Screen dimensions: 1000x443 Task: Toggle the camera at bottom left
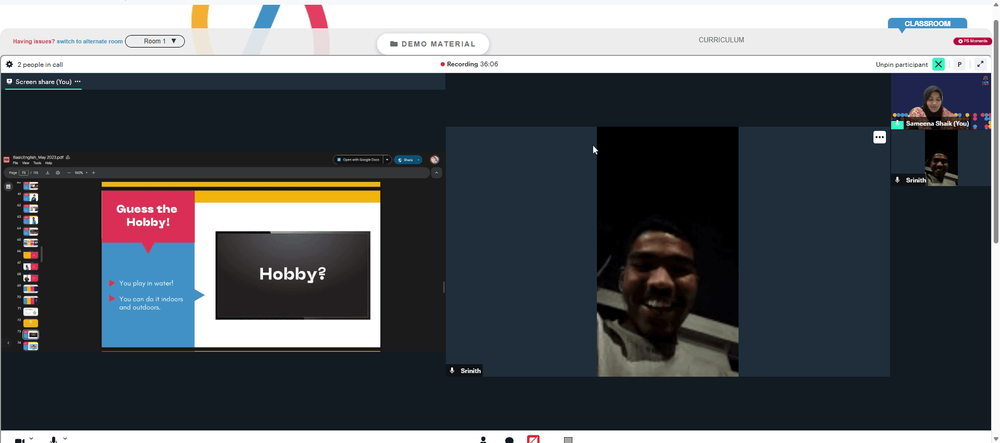click(x=20, y=440)
